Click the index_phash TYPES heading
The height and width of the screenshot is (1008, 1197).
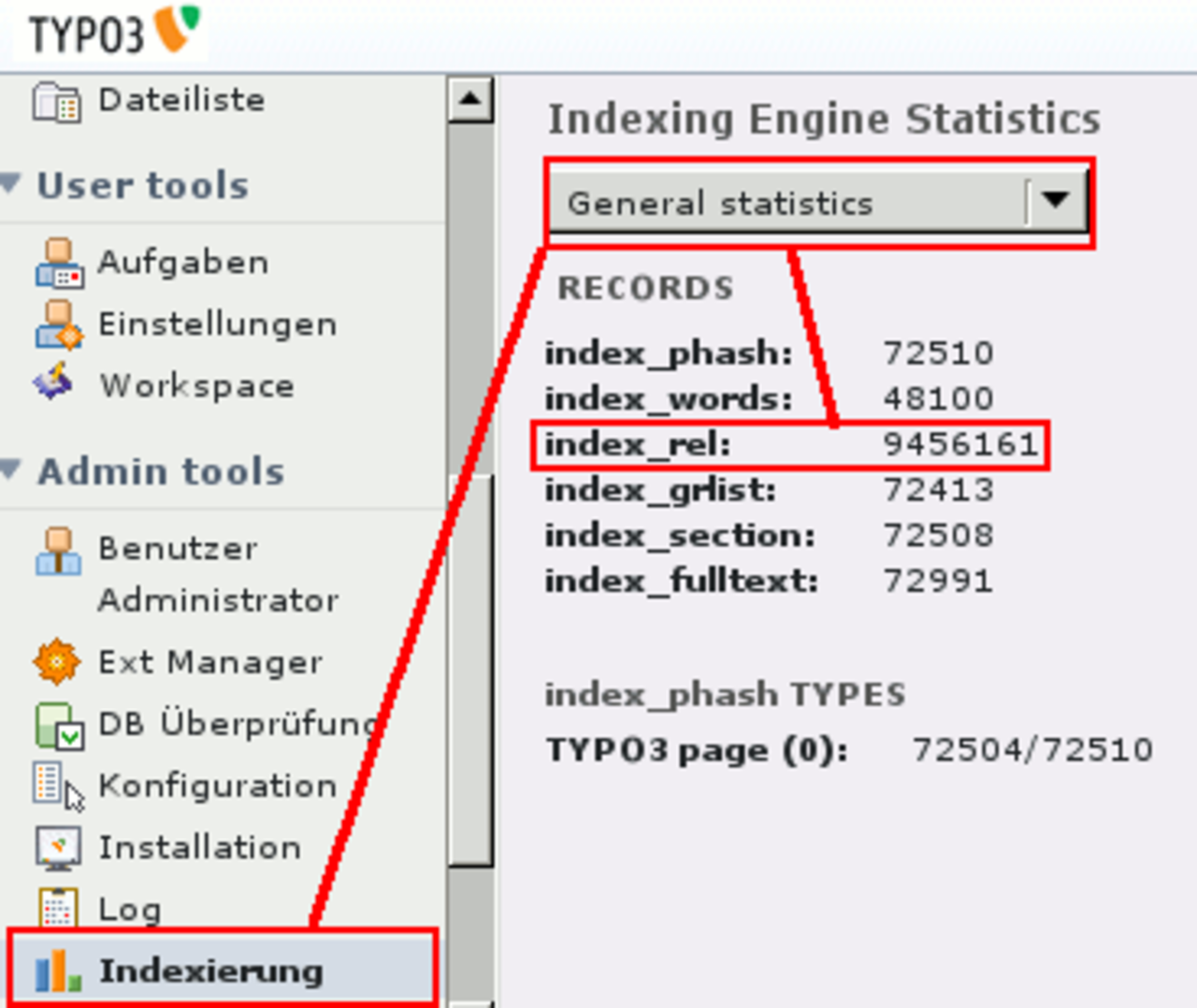(x=725, y=695)
